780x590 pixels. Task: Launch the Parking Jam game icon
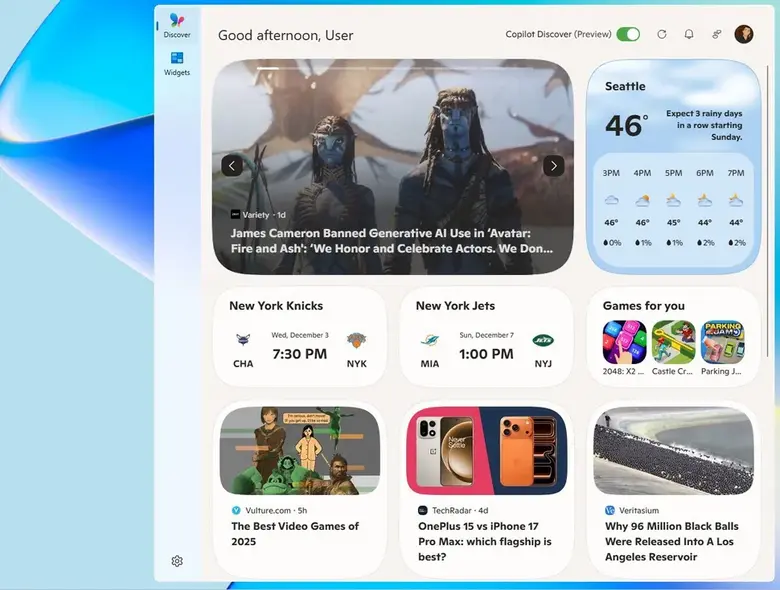click(722, 342)
